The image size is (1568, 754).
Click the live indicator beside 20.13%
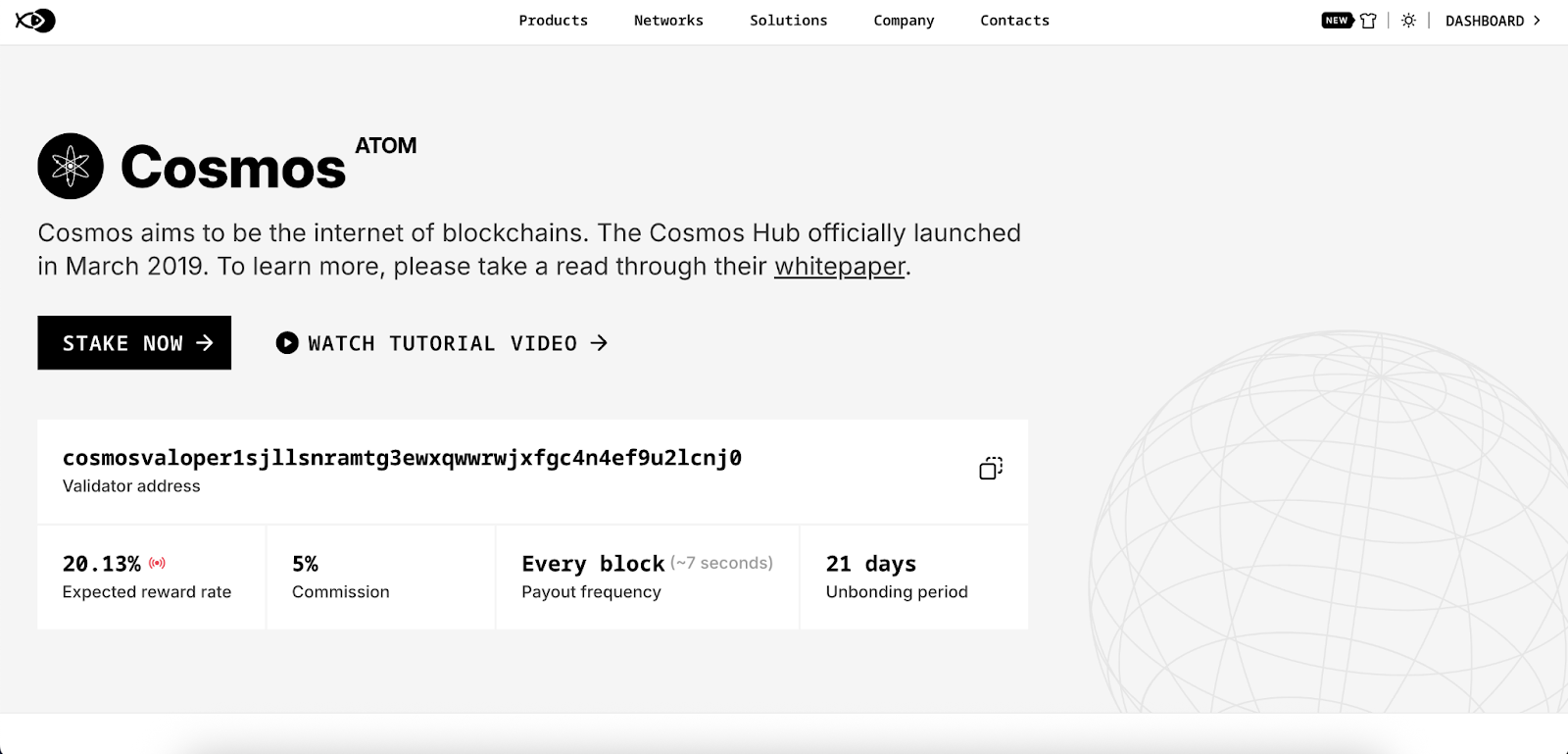pyautogui.click(x=157, y=564)
